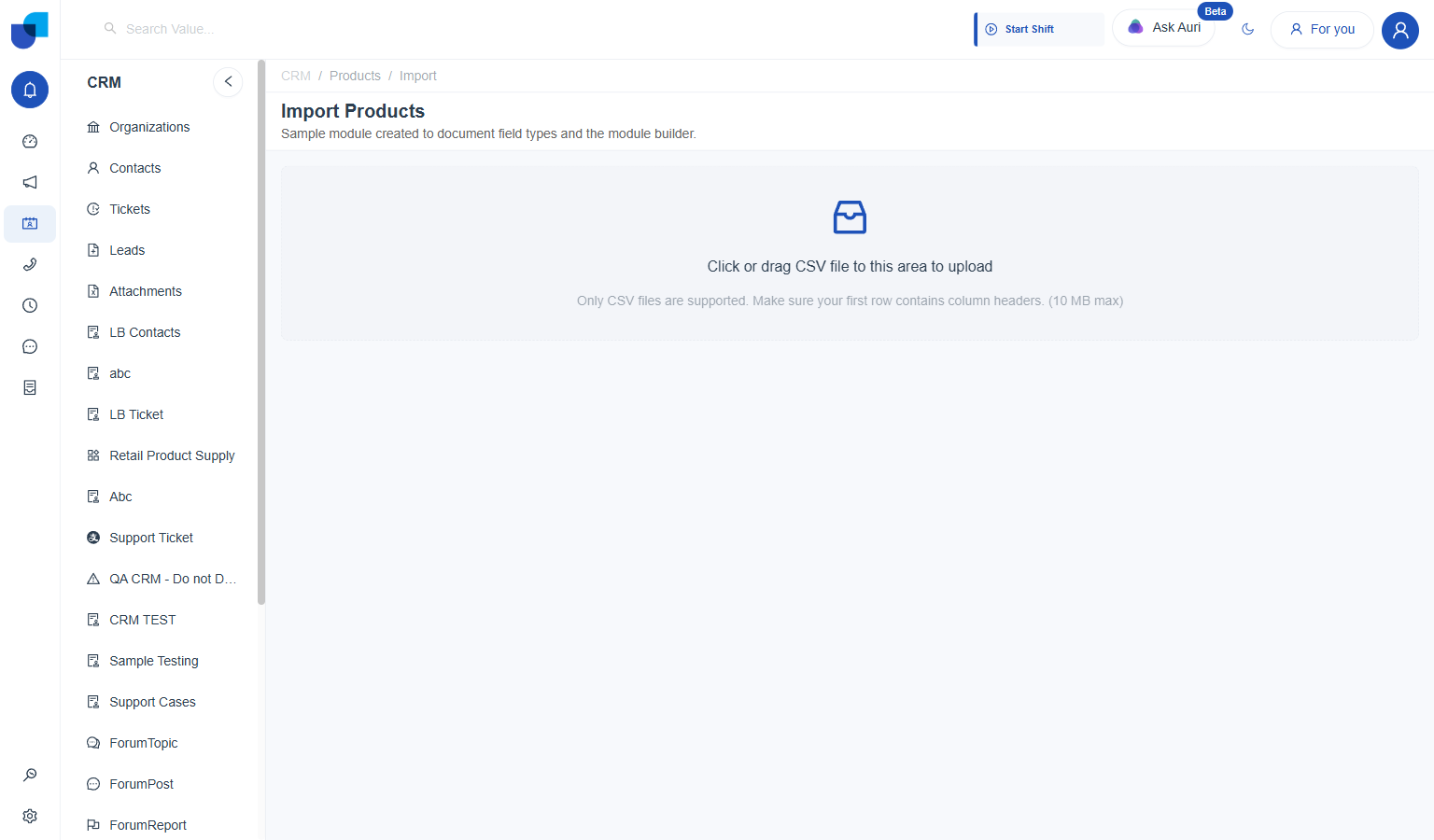Click the For you button
The image size is (1434, 840).
(1322, 30)
